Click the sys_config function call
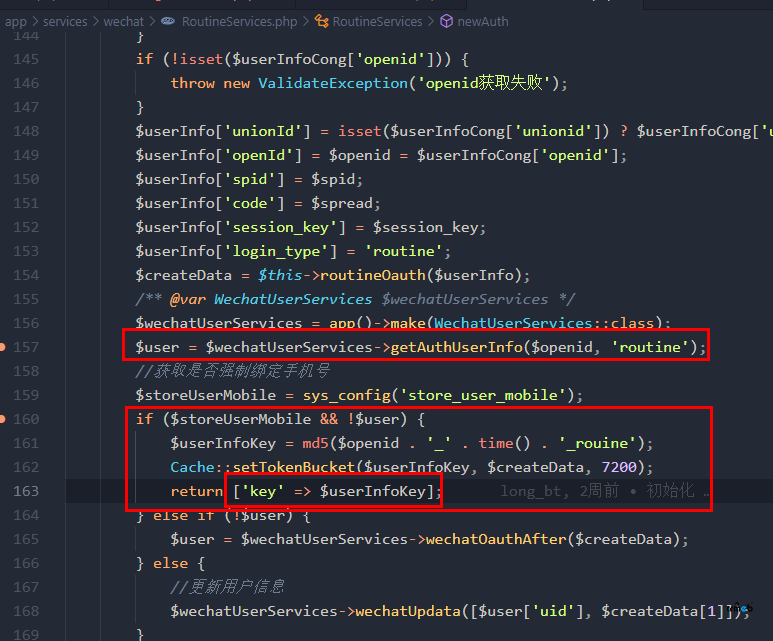The image size is (773, 641). pos(347,395)
